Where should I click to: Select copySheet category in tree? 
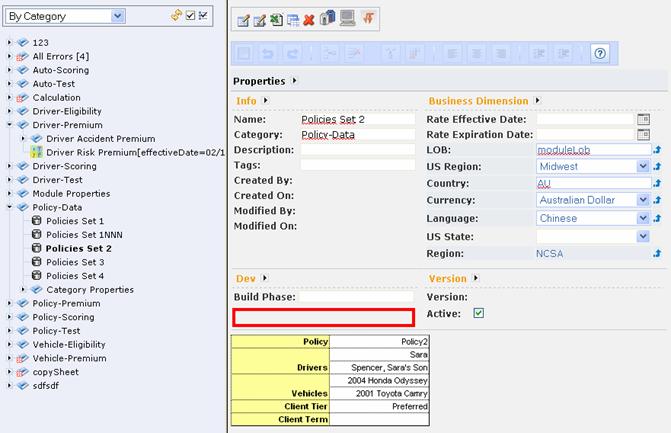[56, 372]
